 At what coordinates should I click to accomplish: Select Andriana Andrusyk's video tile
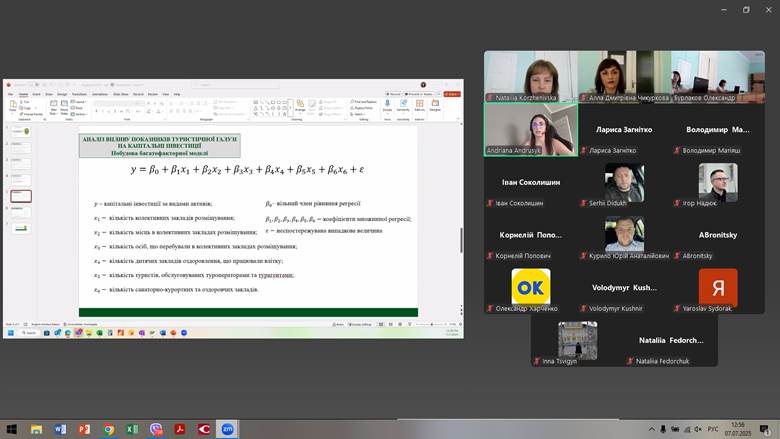point(530,129)
